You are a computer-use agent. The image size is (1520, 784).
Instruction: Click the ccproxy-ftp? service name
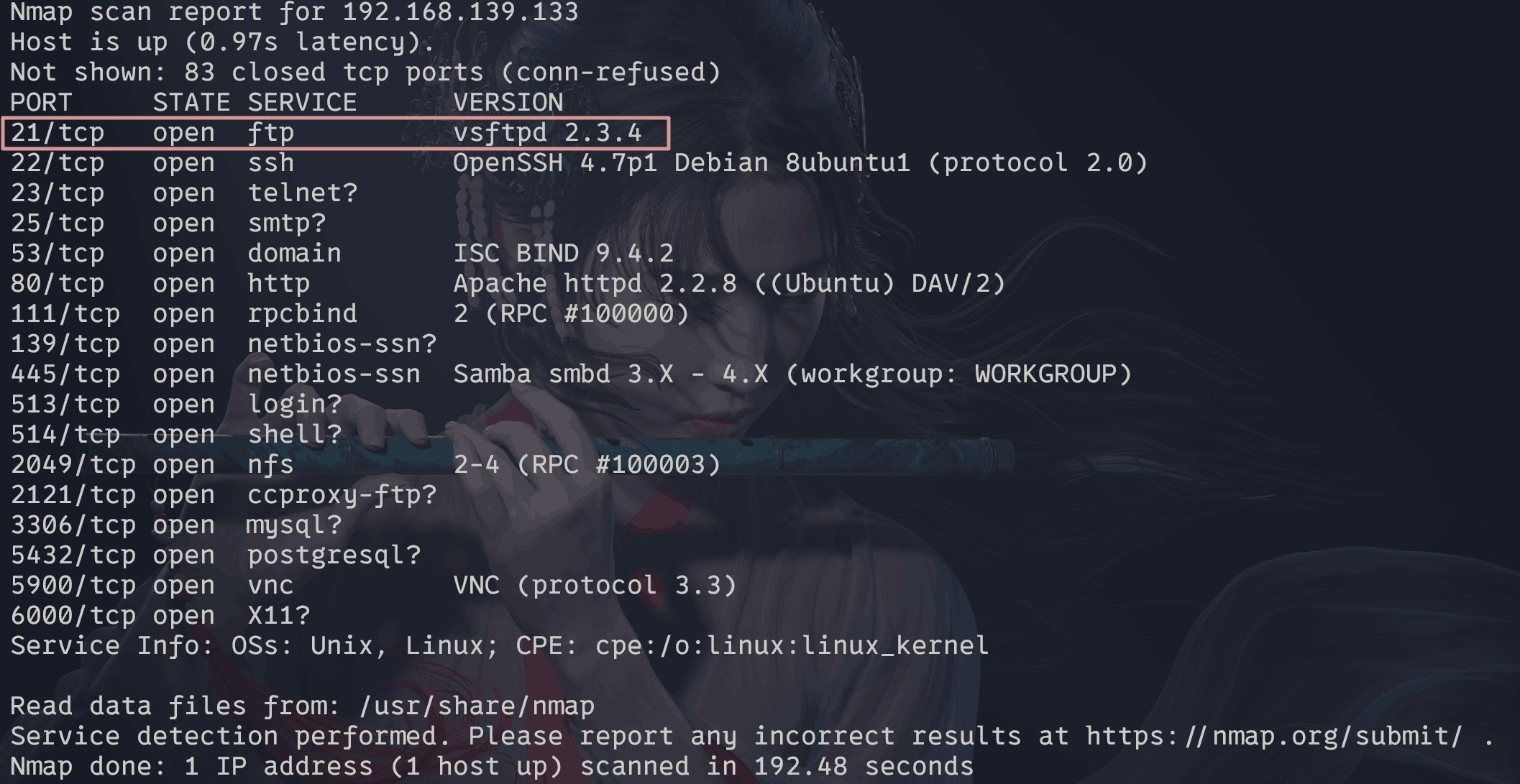[342, 495]
